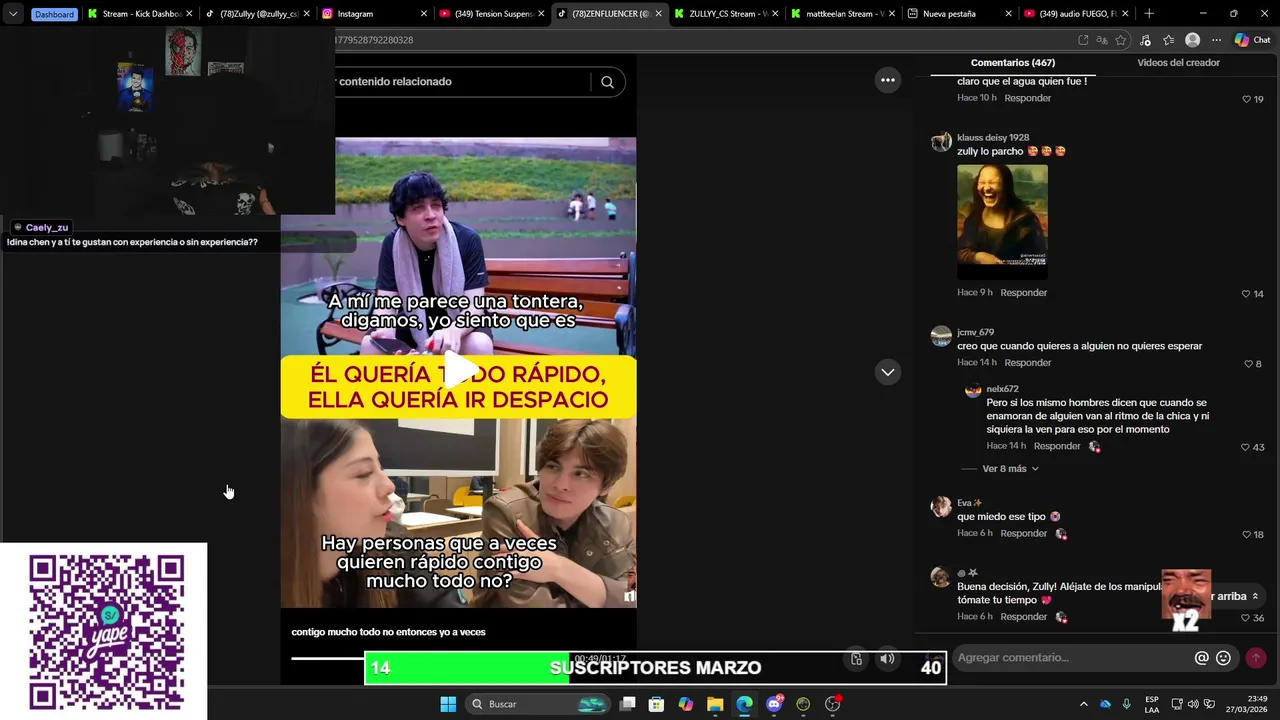Screen dimensions: 1280x720
Task: Close the ZENFLUENCER TikTok tab
Action: (658, 14)
